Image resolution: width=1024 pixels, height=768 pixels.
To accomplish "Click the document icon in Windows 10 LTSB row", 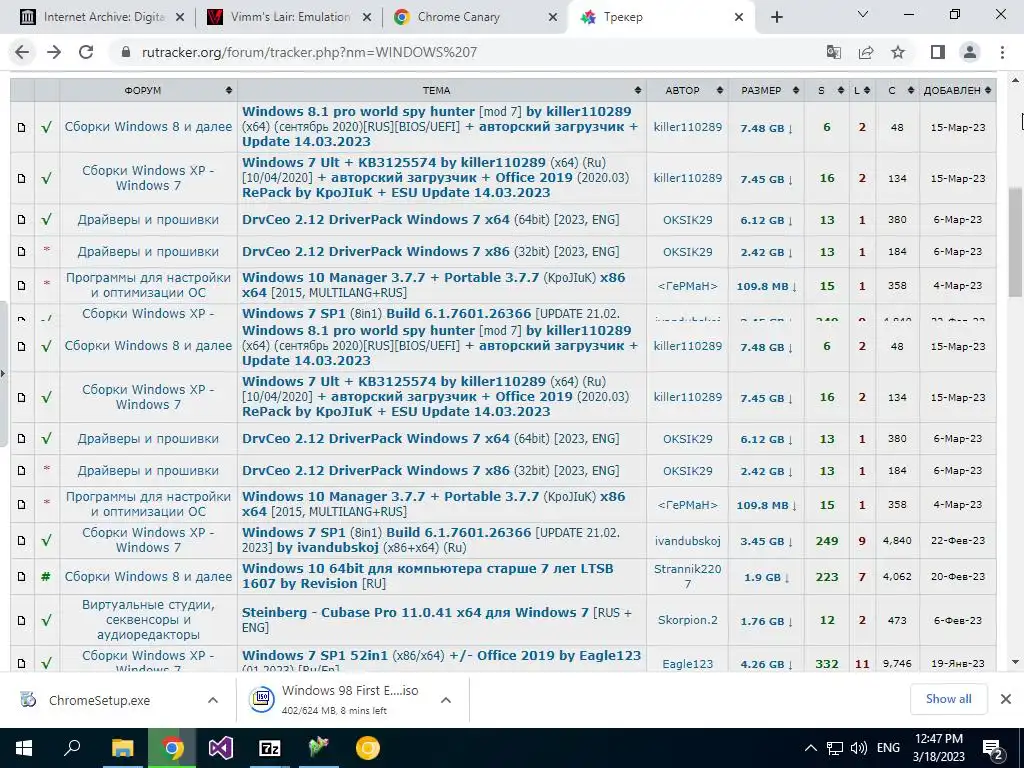I will (x=22, y=577).
